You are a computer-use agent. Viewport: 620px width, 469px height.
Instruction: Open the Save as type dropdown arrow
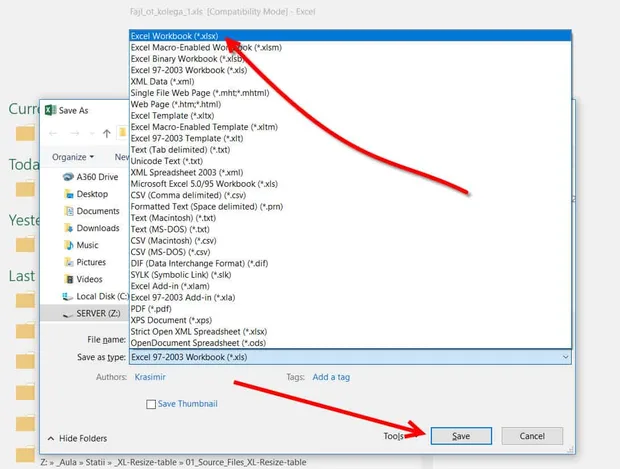(x=565, y=357)
